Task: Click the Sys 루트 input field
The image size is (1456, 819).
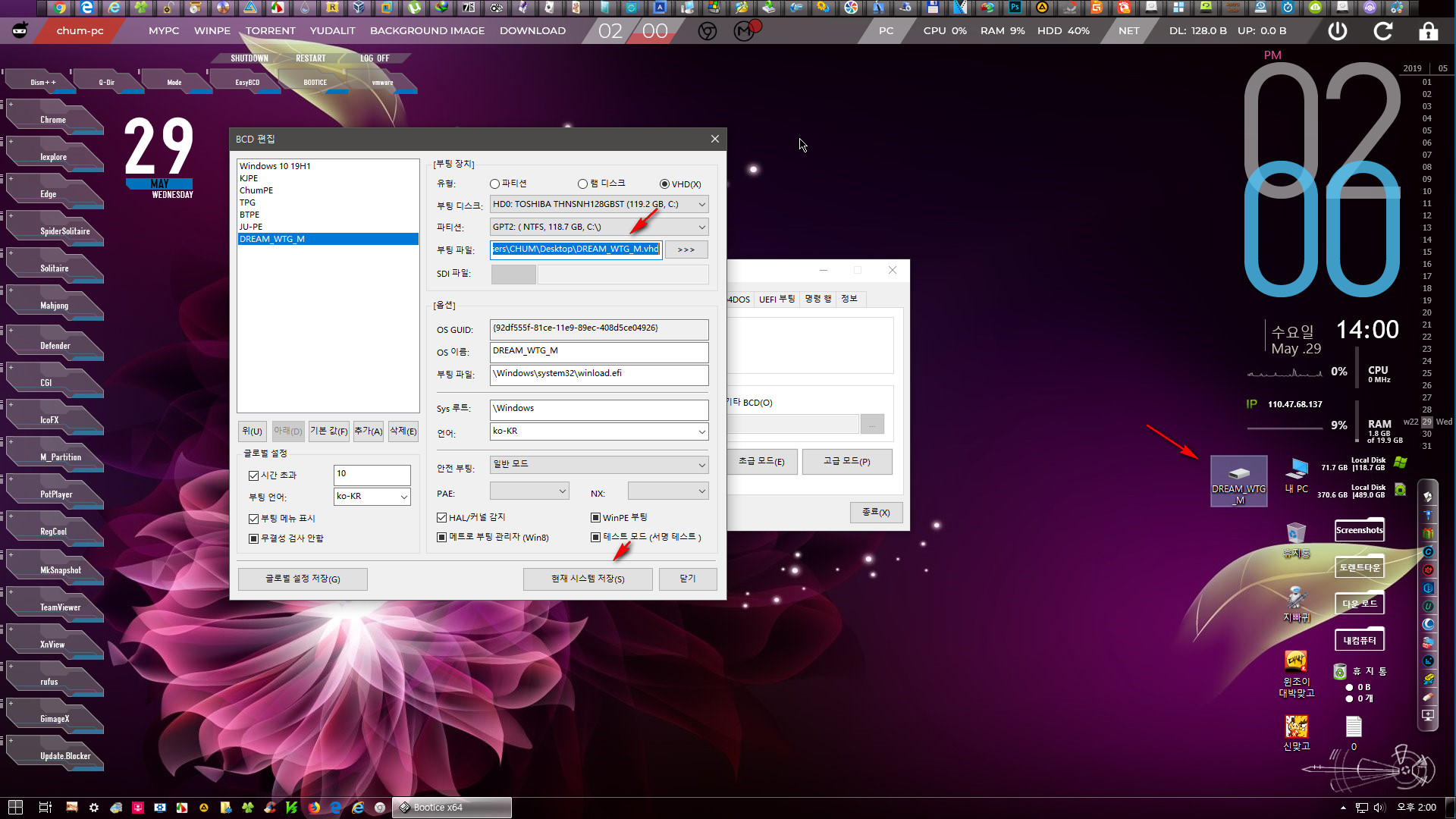Action: tap(599, 409)
